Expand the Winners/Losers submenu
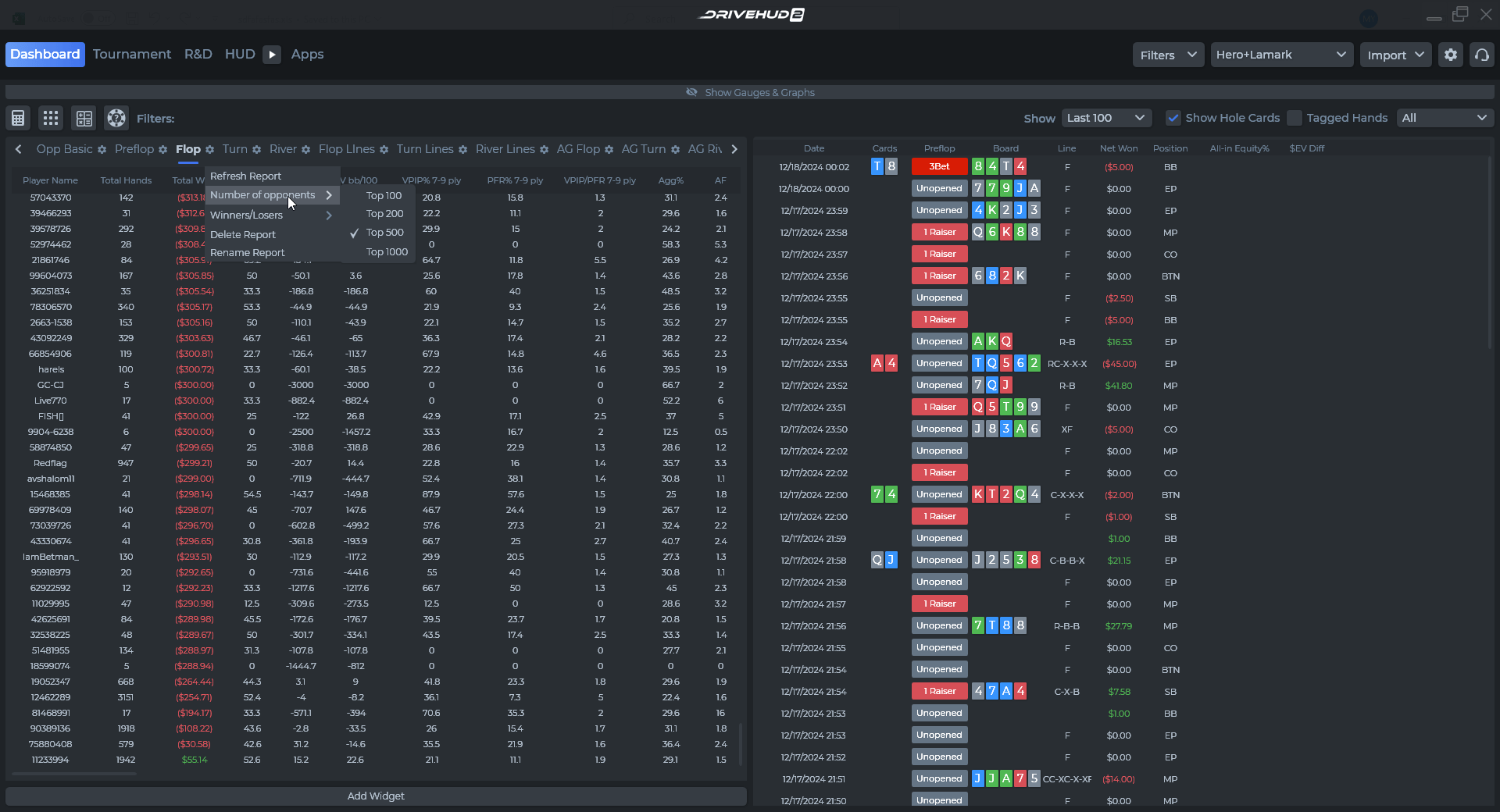1500x812 pixels. 272,215
